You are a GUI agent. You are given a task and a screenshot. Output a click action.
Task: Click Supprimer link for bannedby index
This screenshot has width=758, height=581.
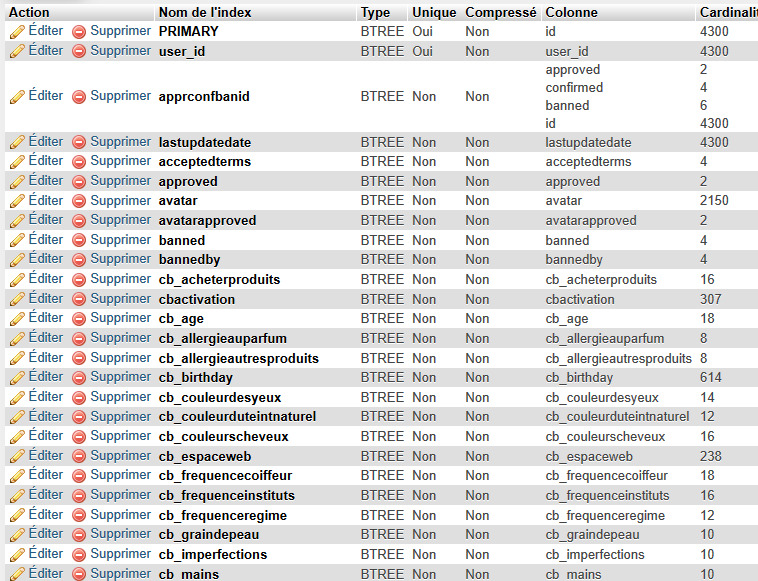(x=121, y=259)
